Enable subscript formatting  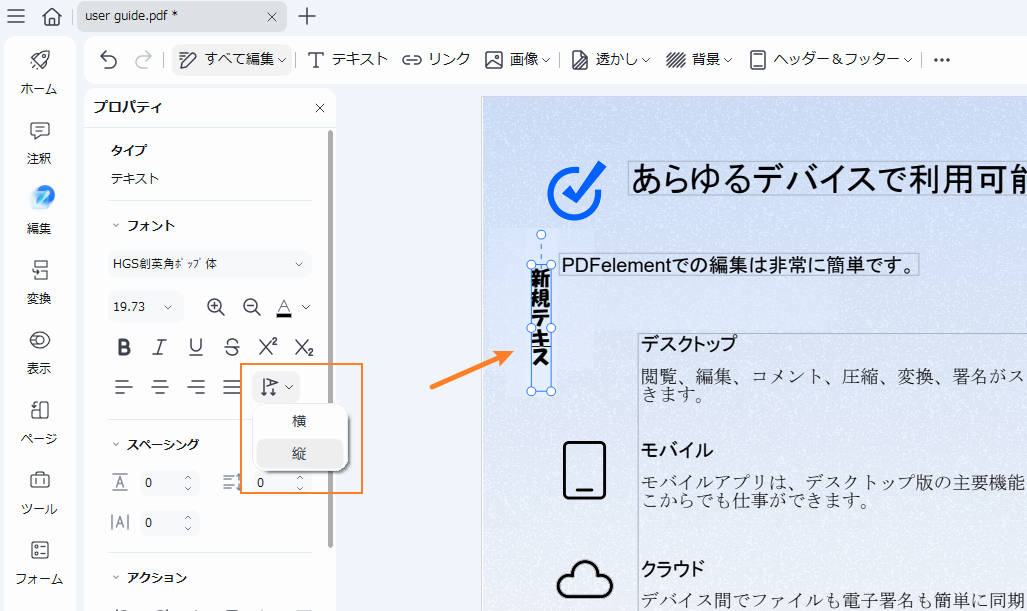[302, 347]
